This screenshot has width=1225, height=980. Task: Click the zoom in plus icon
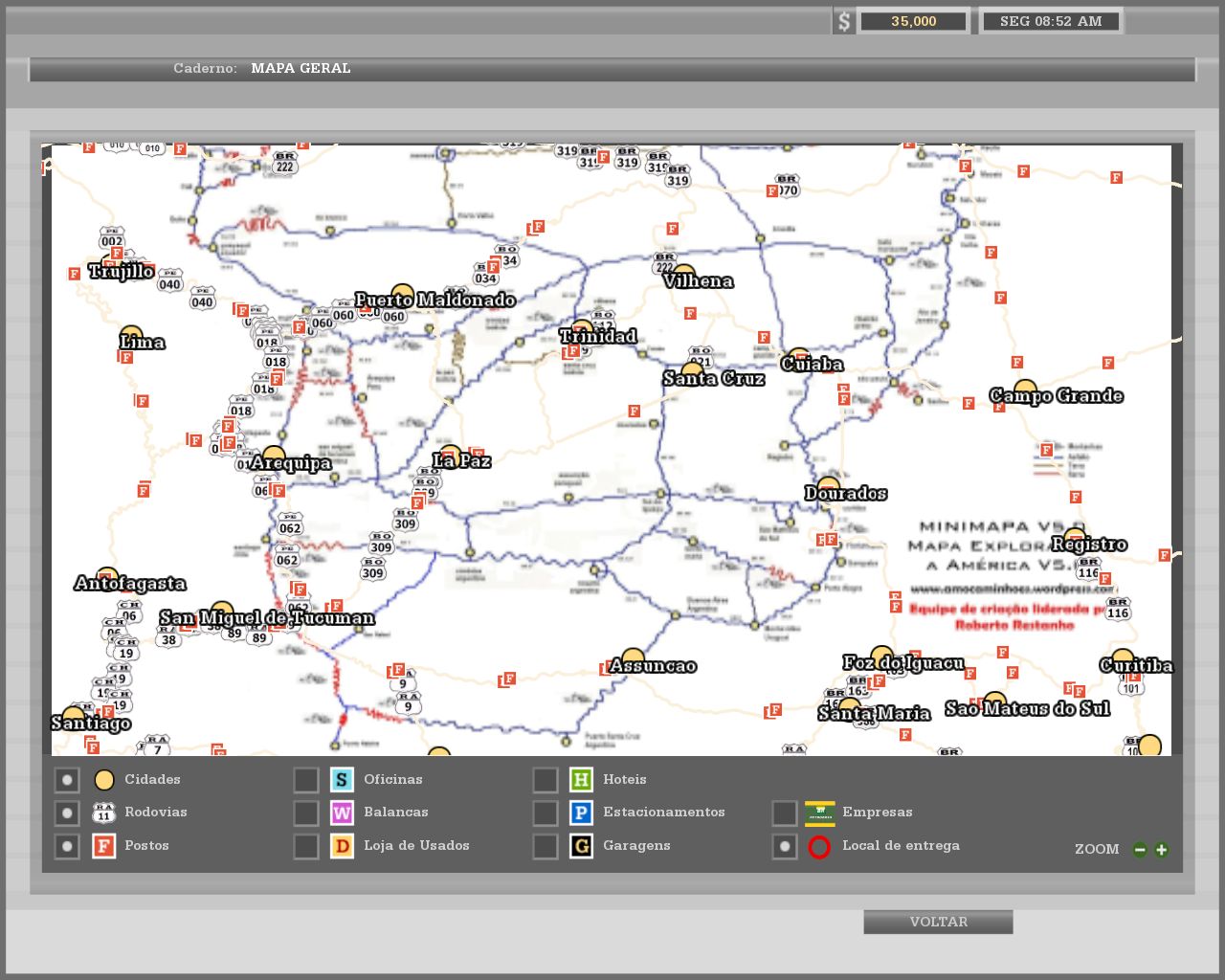click(x=1161, y=850)
